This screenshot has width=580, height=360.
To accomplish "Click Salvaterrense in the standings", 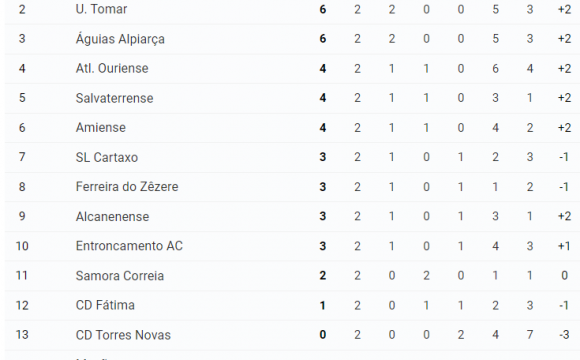I will tap(114, 98).
